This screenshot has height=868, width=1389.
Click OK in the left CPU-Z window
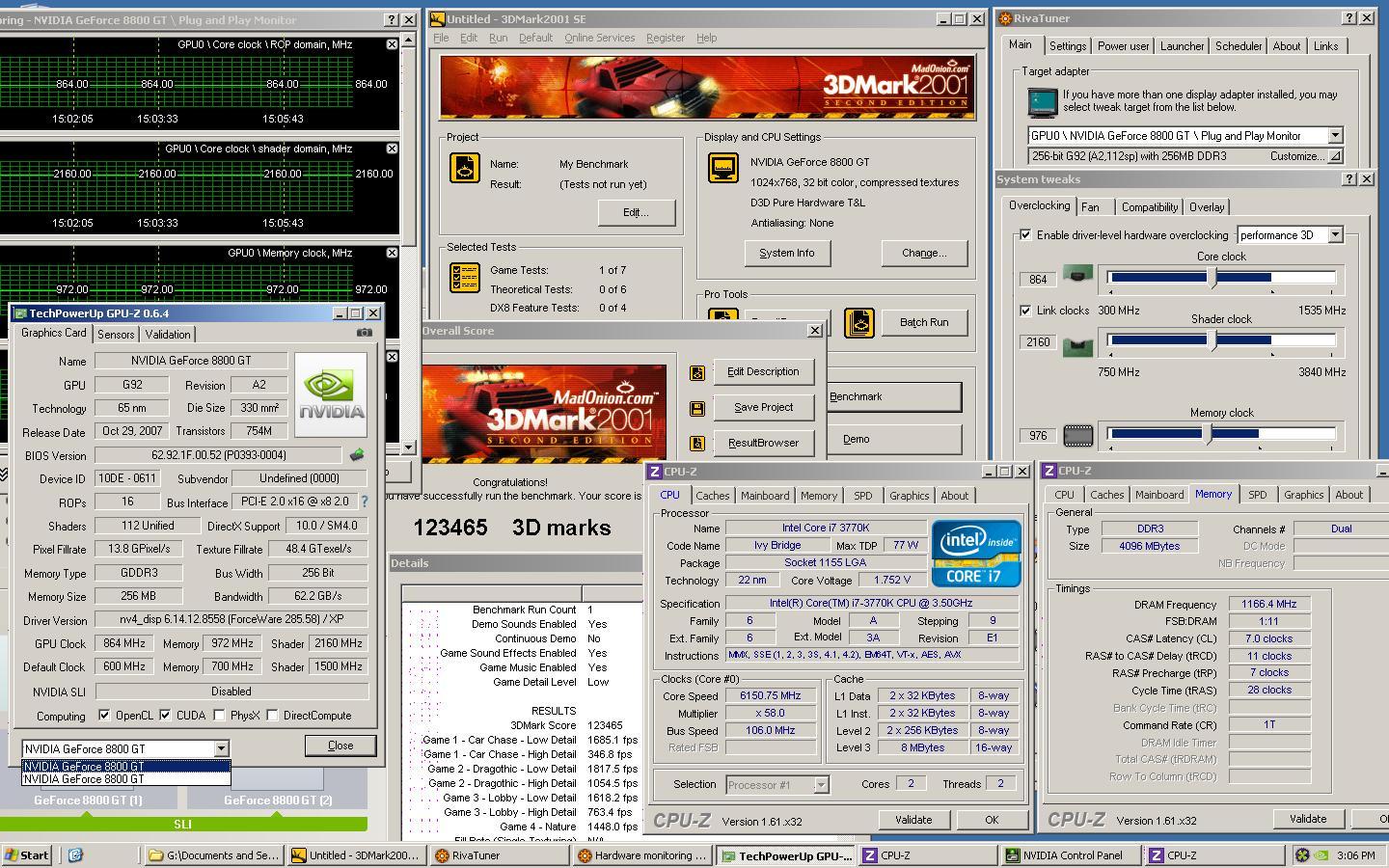pos(992,820)
